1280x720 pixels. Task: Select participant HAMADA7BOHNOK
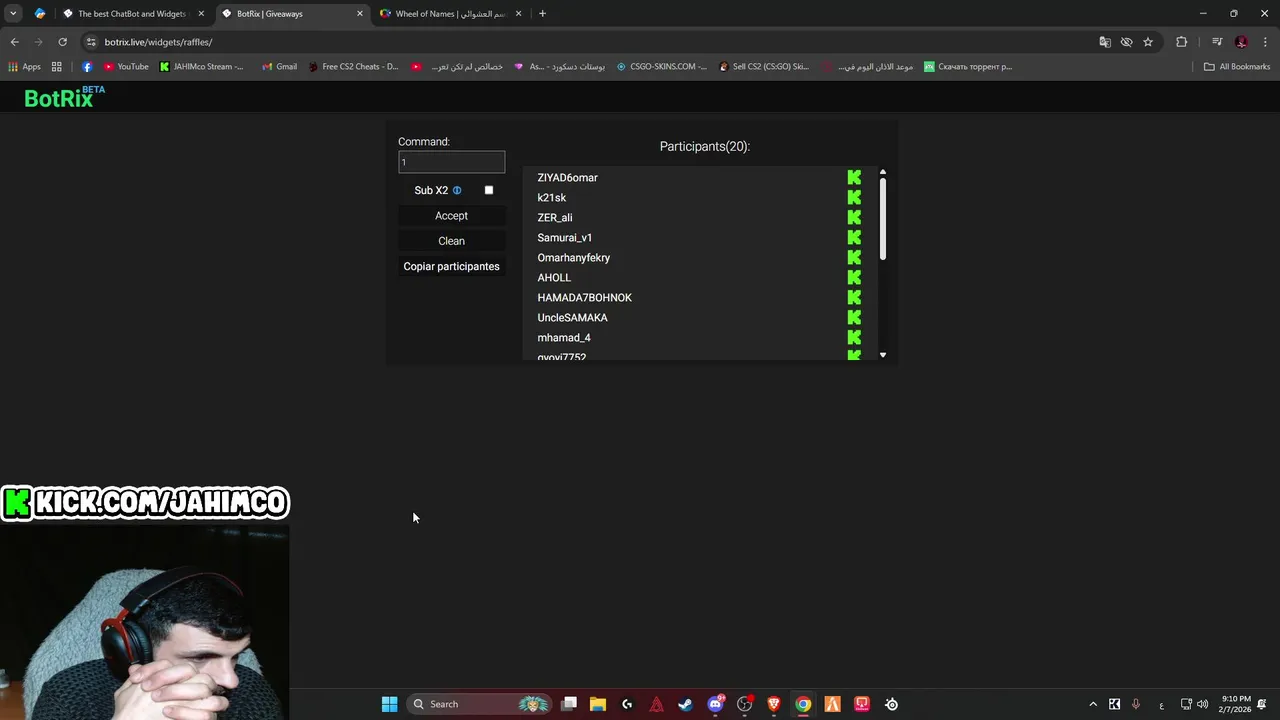584,297
